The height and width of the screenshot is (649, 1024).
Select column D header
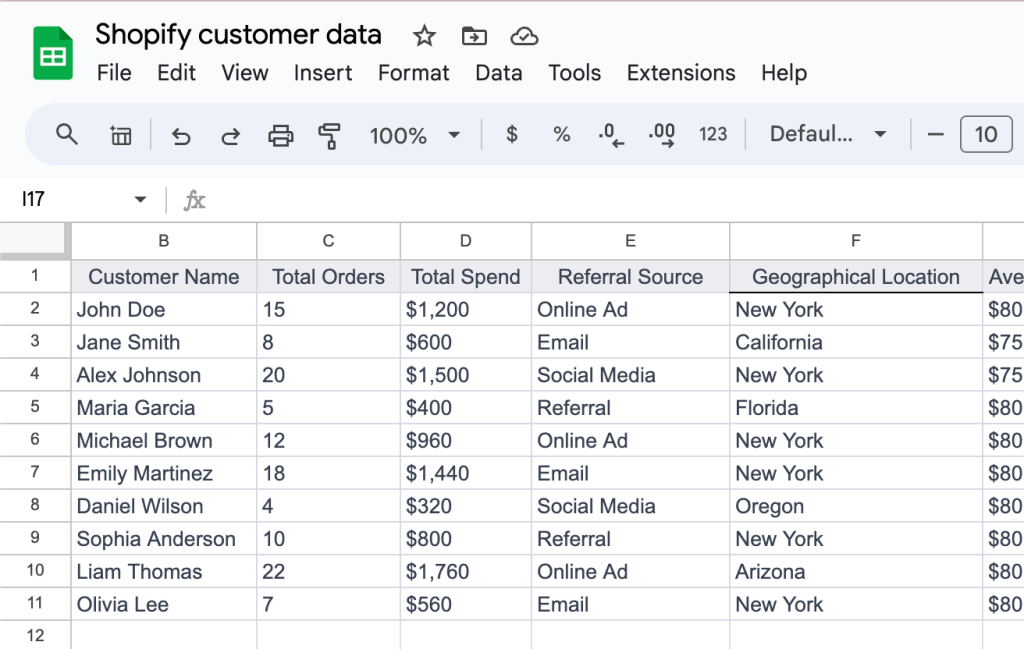[x=466, y=241]
